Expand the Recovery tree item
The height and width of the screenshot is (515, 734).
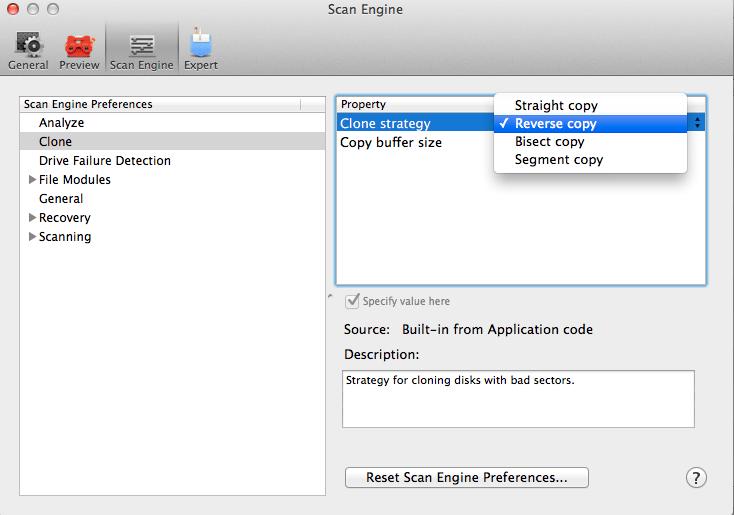click(33, 218)
